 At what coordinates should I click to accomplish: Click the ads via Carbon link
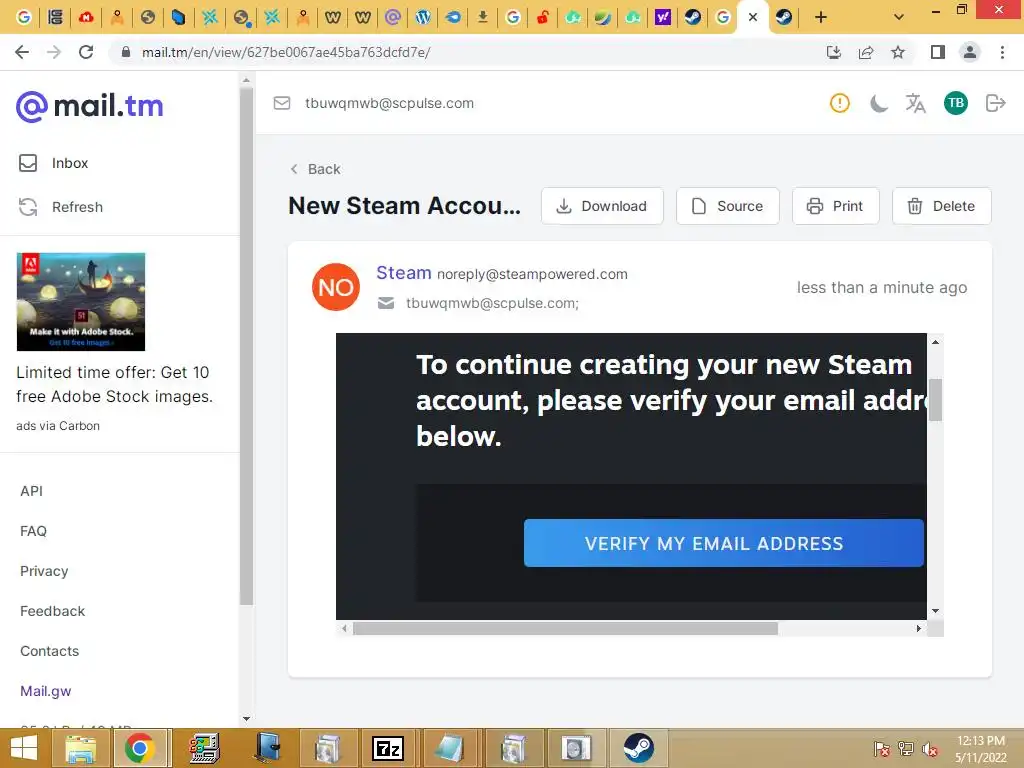(58, 426)
